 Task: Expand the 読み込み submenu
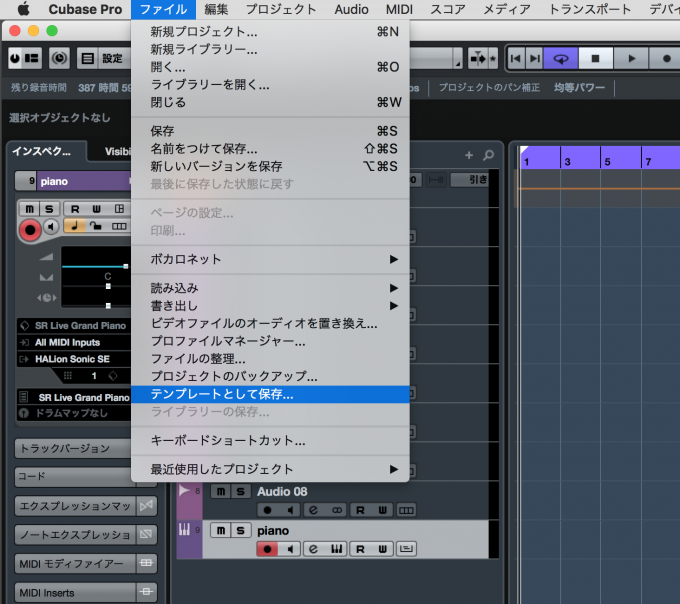[x=270, y=288]
